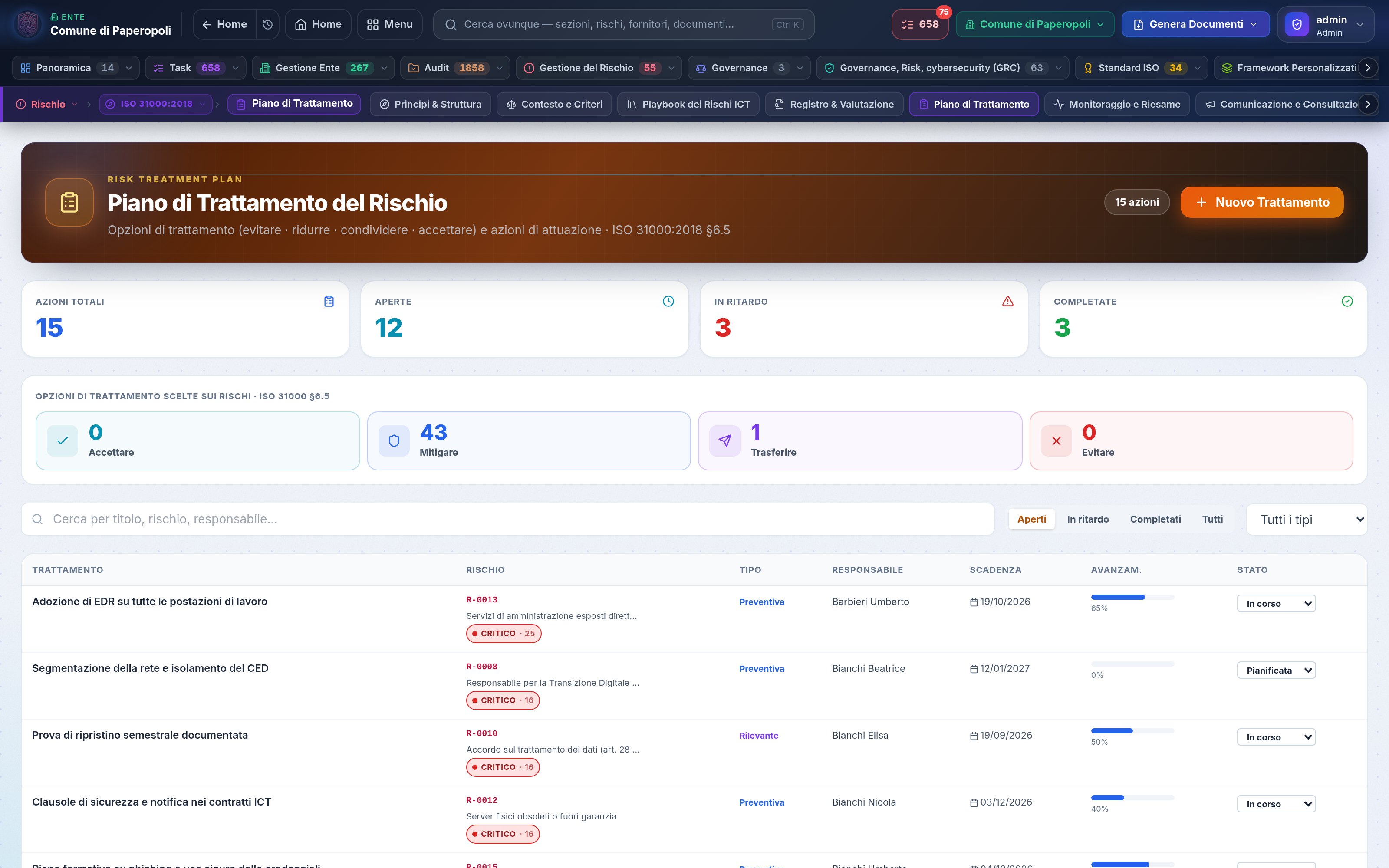
Task: Open the admin account menu
Action: coord(1325,25)
